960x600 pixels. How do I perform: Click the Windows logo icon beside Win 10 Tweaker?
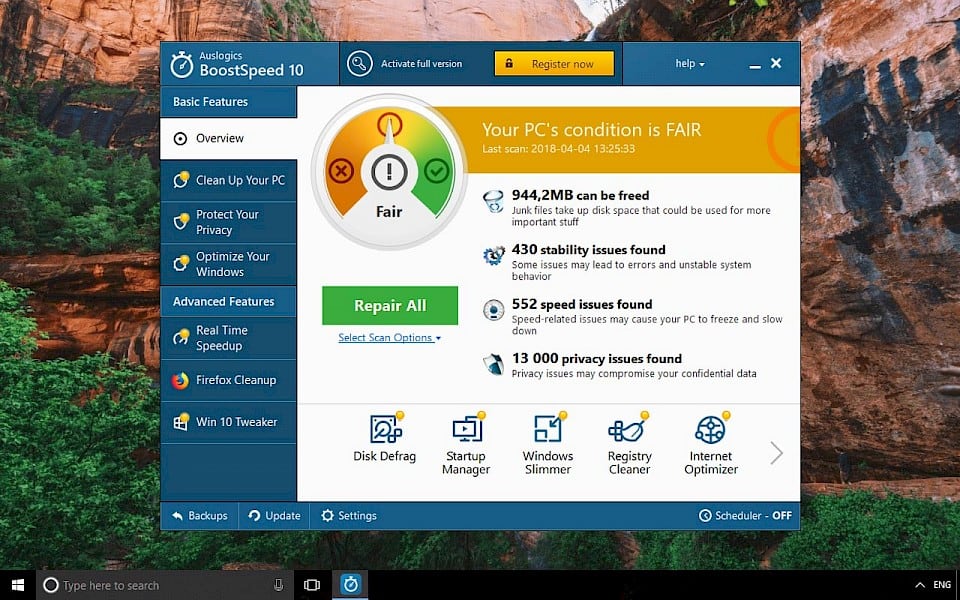click(x=181, y=422)
